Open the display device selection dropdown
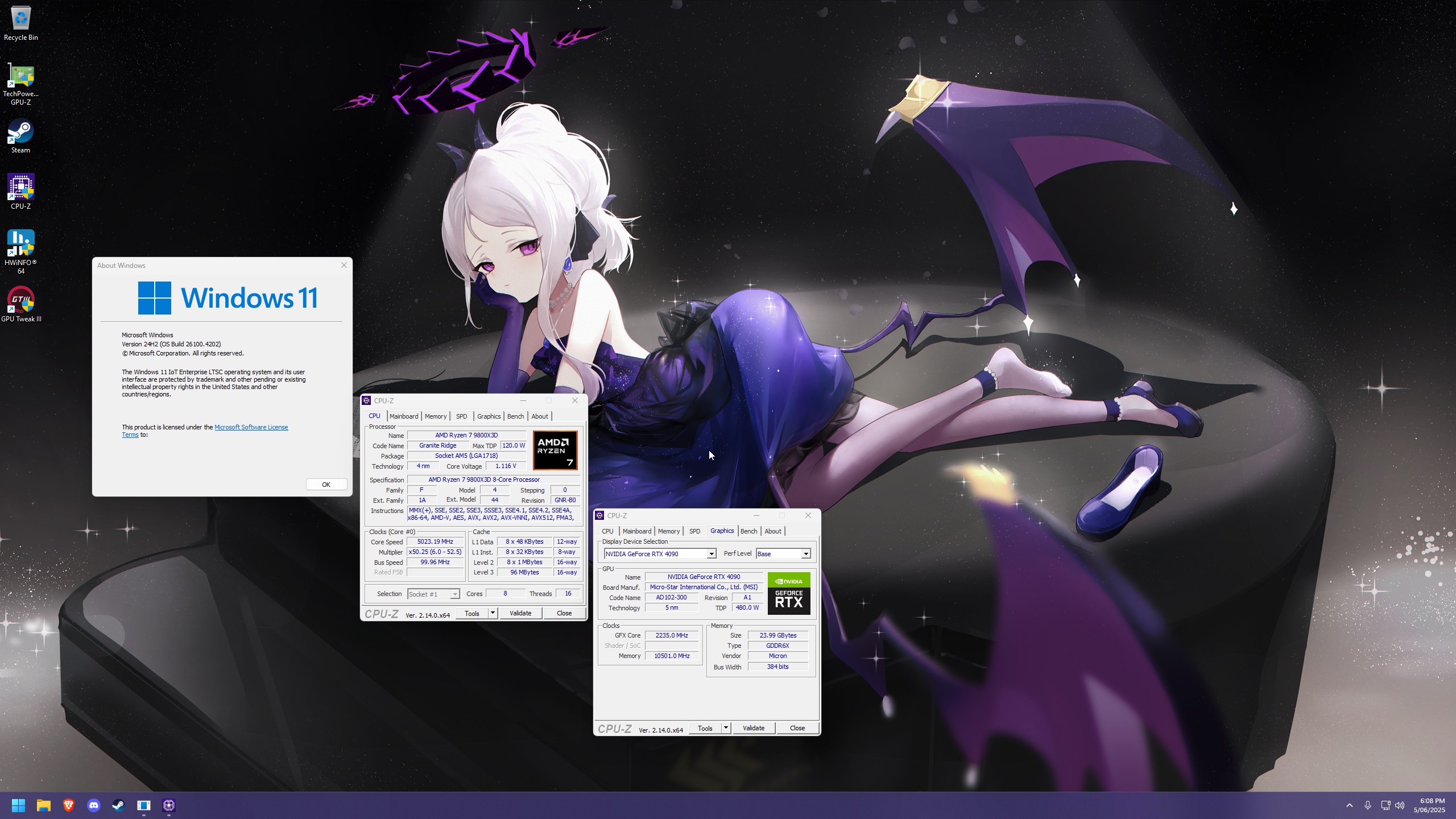1456x819 pixels. coord(660,554)
